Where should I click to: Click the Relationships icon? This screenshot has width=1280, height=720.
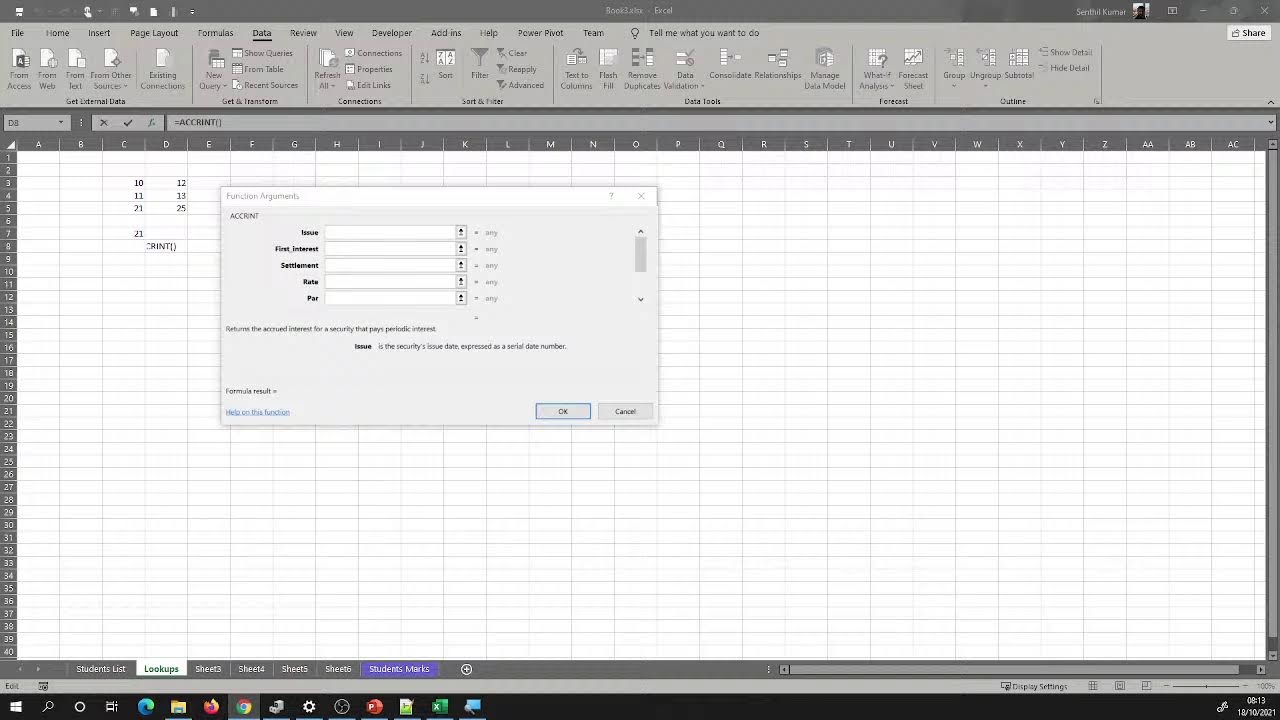point(779,68)
